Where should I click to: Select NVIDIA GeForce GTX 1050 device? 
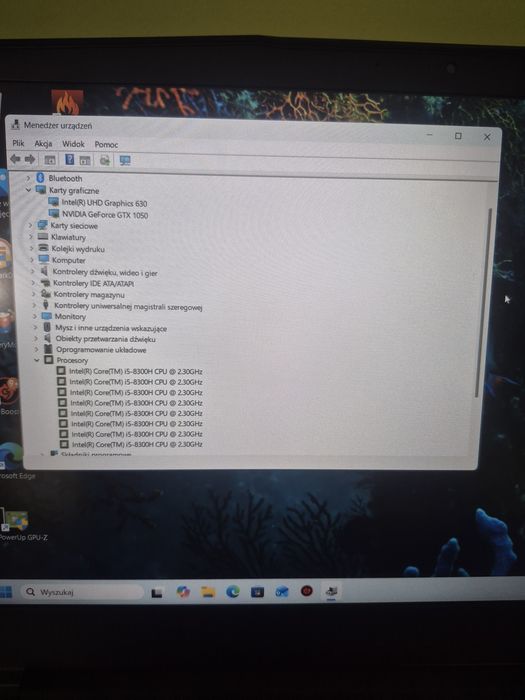[x=105, y=215]
